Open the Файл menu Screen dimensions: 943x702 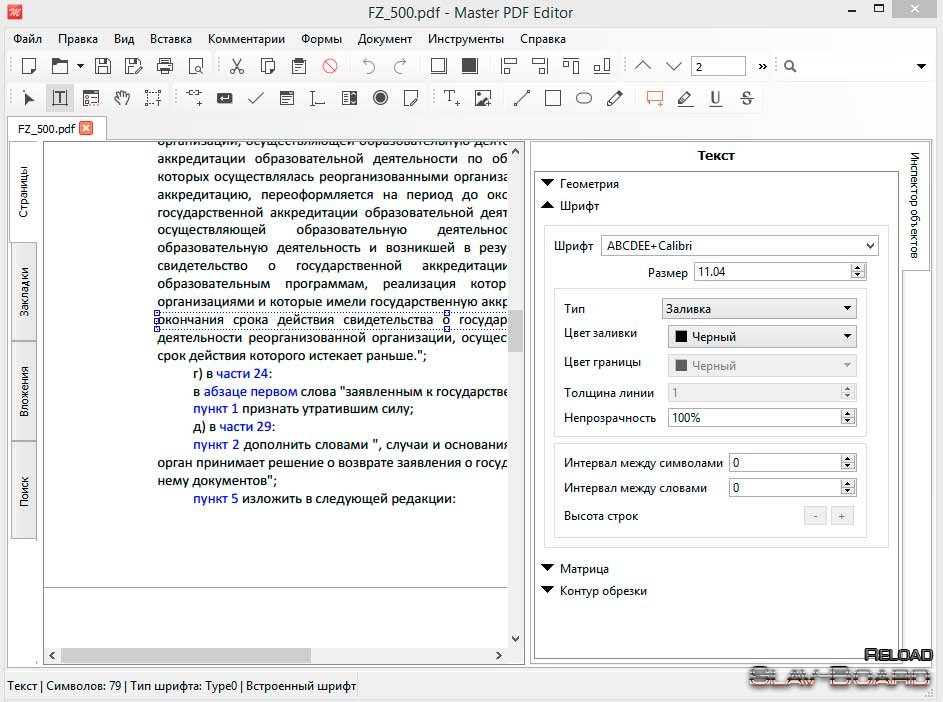27,39
